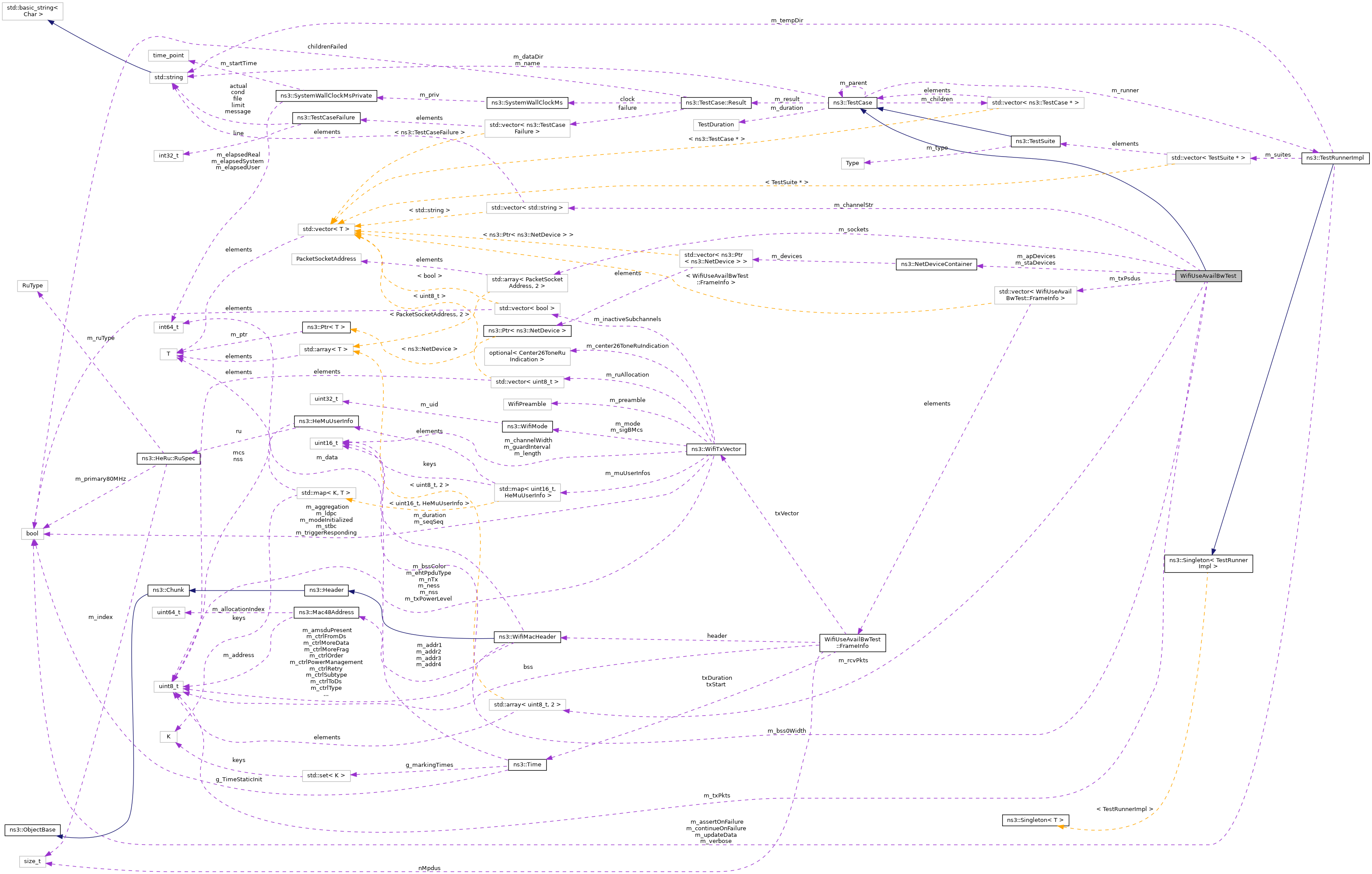Select the ns3::TestCase::Result node
The height and width of the screenshot is (874, 1372).
coord(717,103)
